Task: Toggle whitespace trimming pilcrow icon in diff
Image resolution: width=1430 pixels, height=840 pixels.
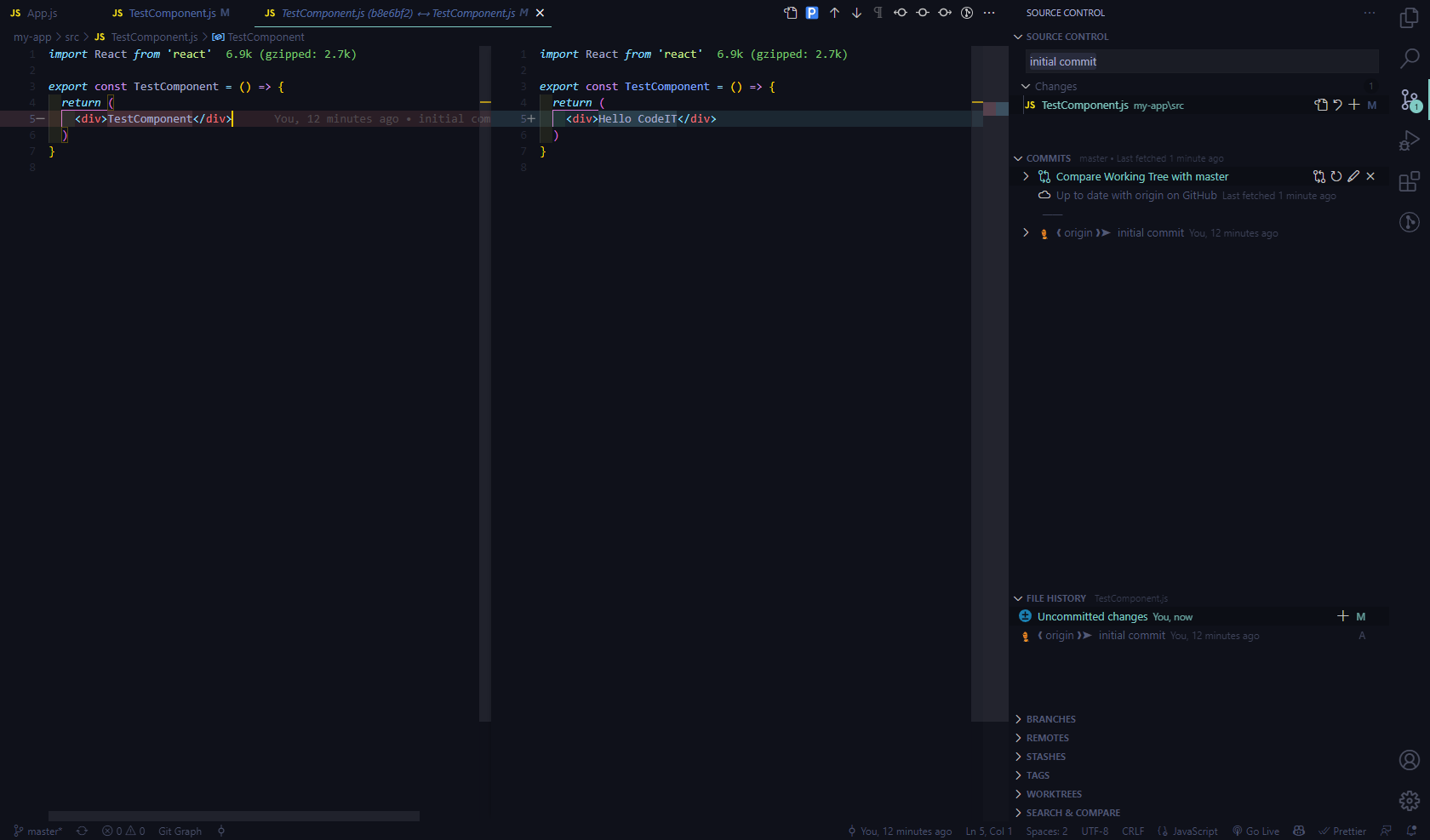Action: pos(878,13)
